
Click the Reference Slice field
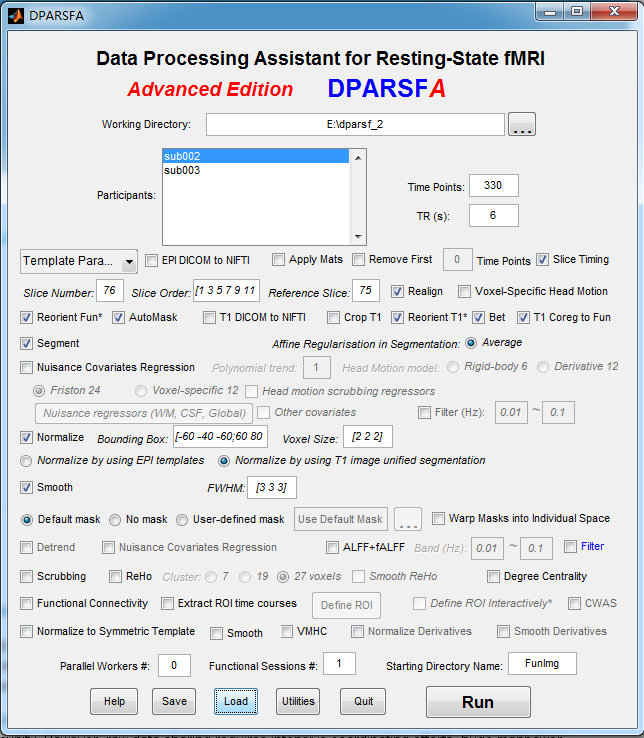(366, 290)
